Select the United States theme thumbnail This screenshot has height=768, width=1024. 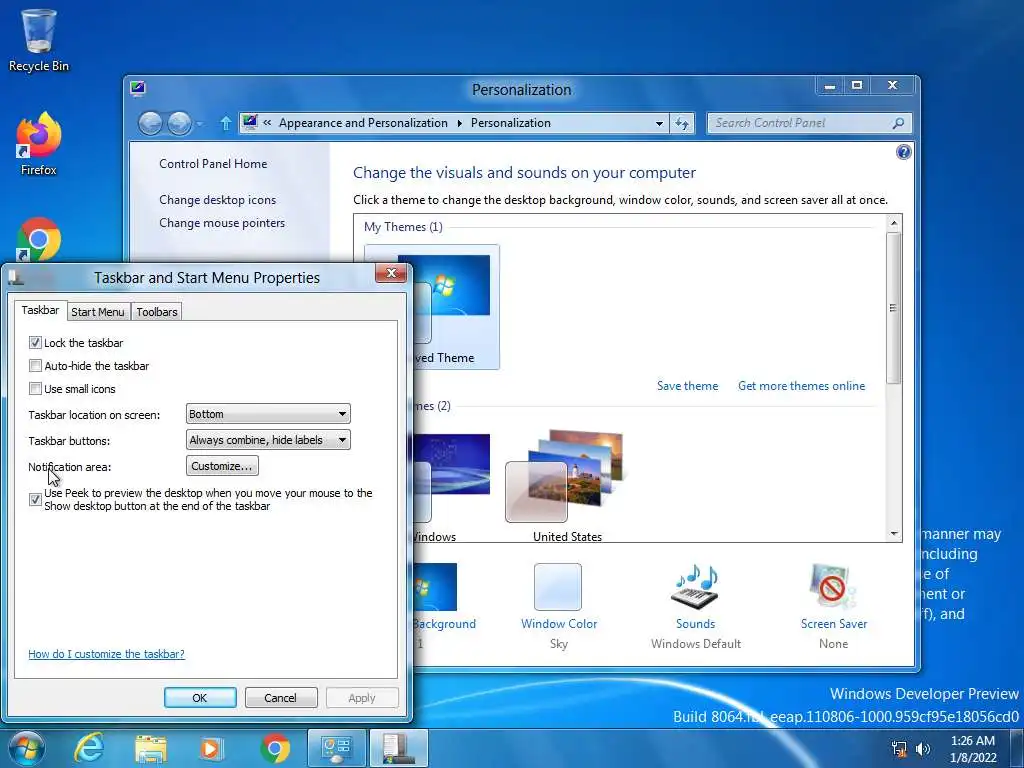(567, 485)
